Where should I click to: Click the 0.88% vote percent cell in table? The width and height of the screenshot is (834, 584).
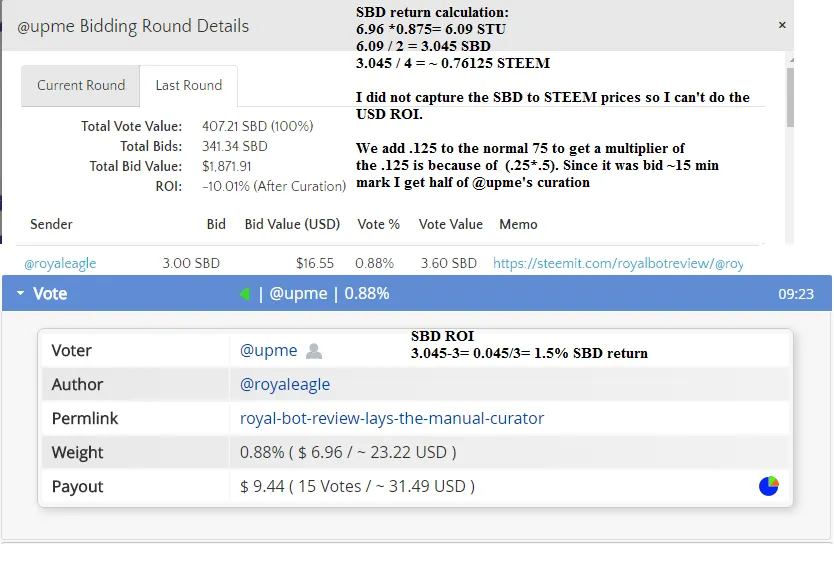tap(374, 263)
